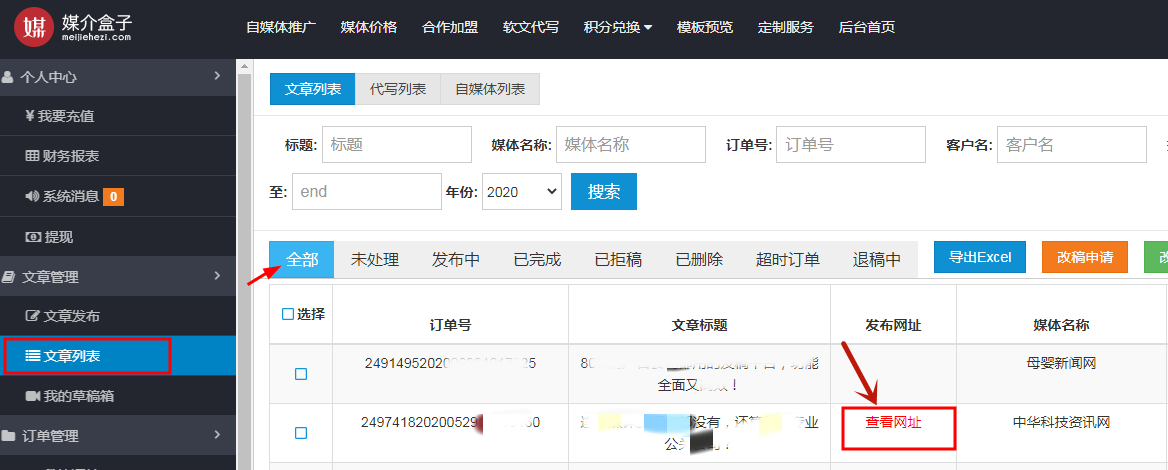Viewport: 1168px width, 470px height.
Task: Switch to the 文章列表 top tab
Action: coord(313,89)
